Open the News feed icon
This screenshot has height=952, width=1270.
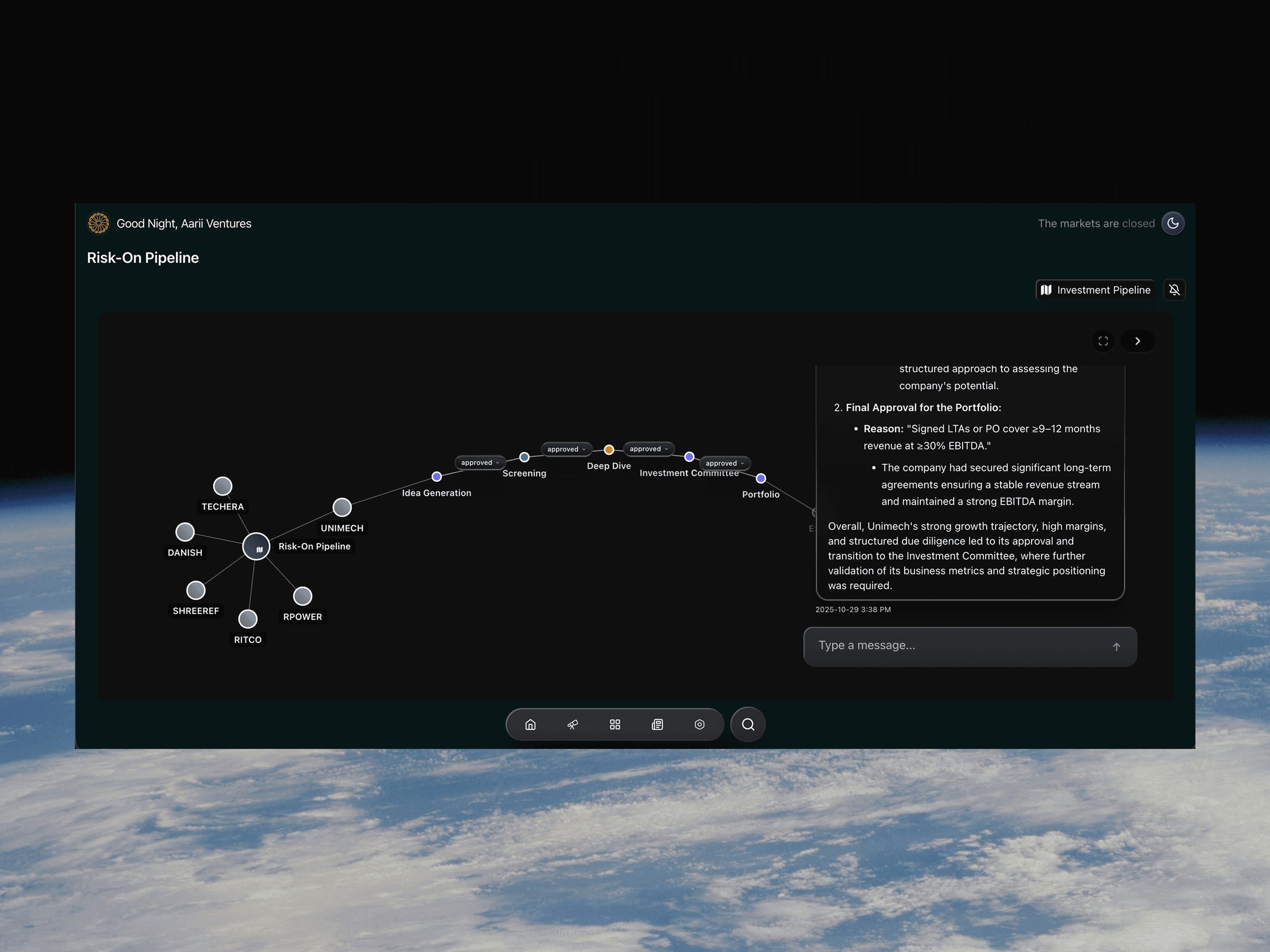point(657,724)
